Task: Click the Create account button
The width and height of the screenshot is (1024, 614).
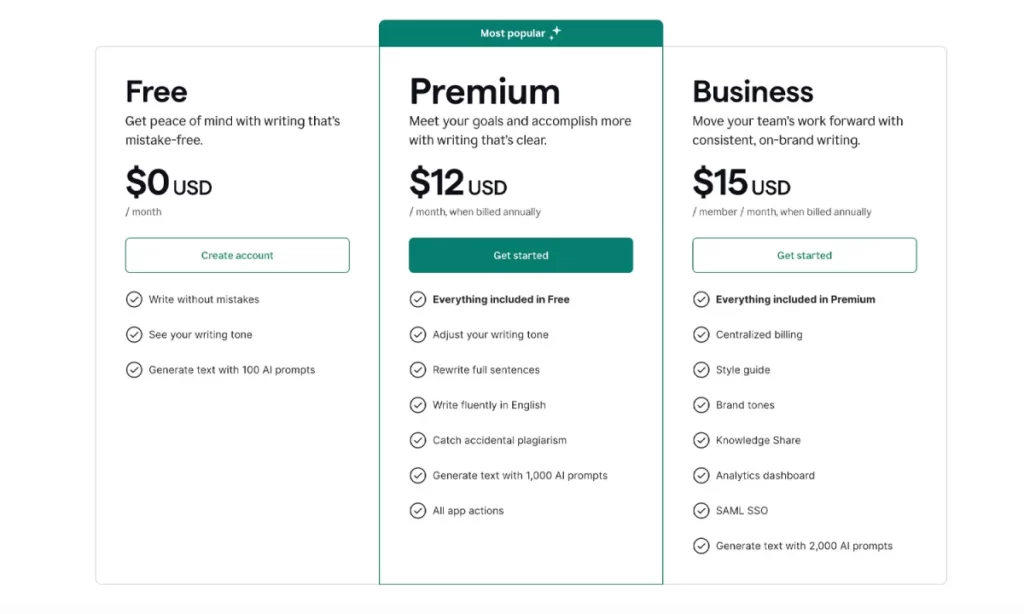Action: [237, 255]
